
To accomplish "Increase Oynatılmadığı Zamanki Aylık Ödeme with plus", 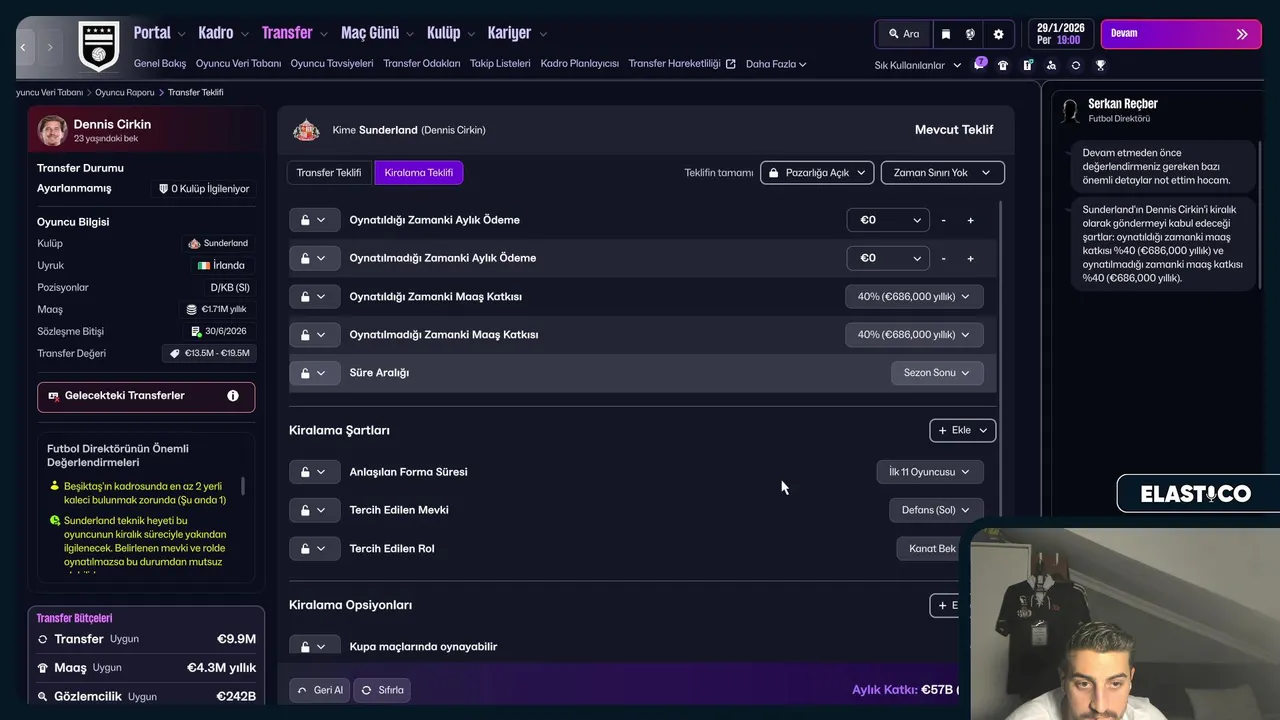I will point(970,258).
